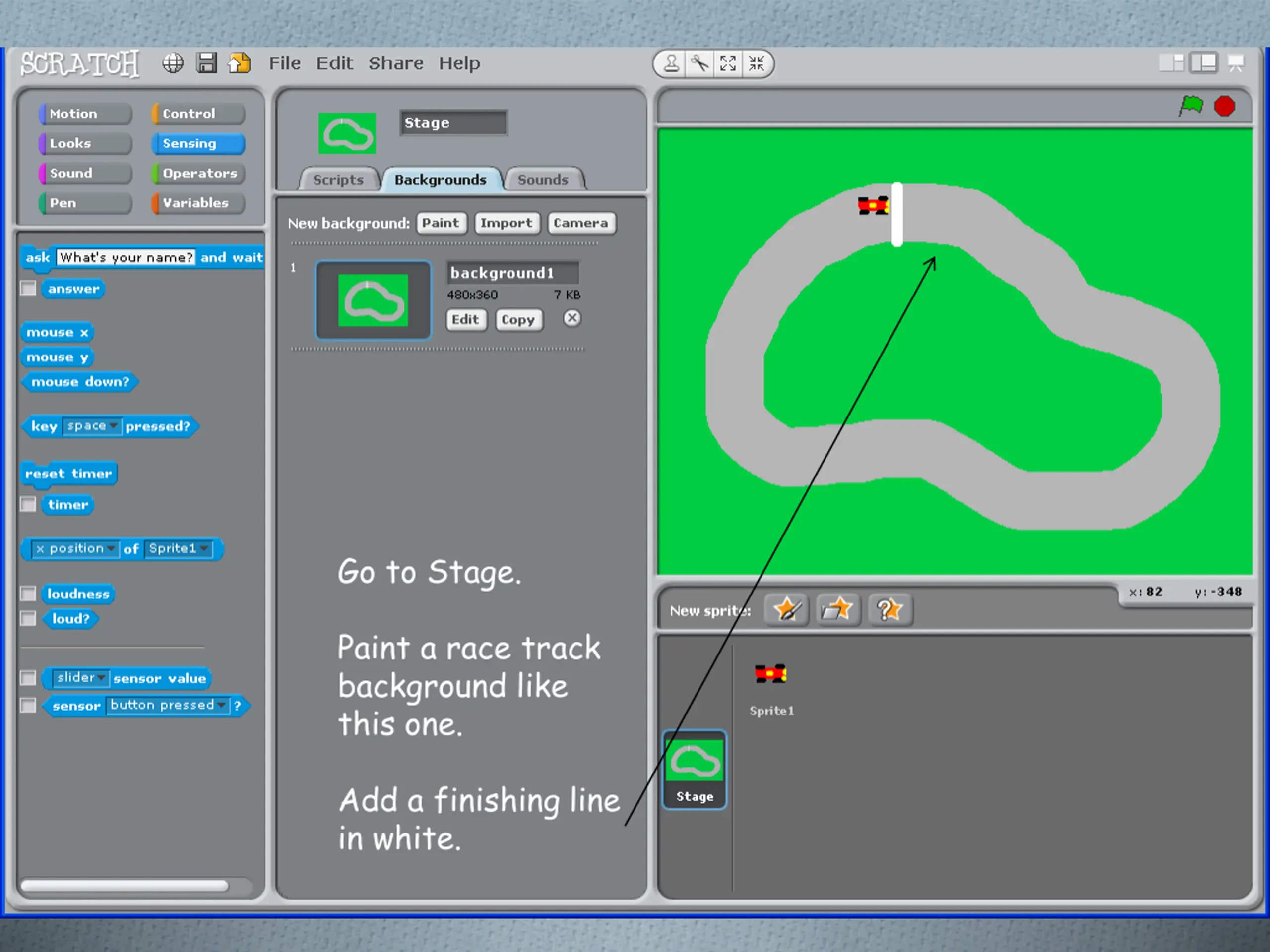This screenshot has width=1270, height=952.
Task: Click the background1 thumbnail
Action: [373, 300]
